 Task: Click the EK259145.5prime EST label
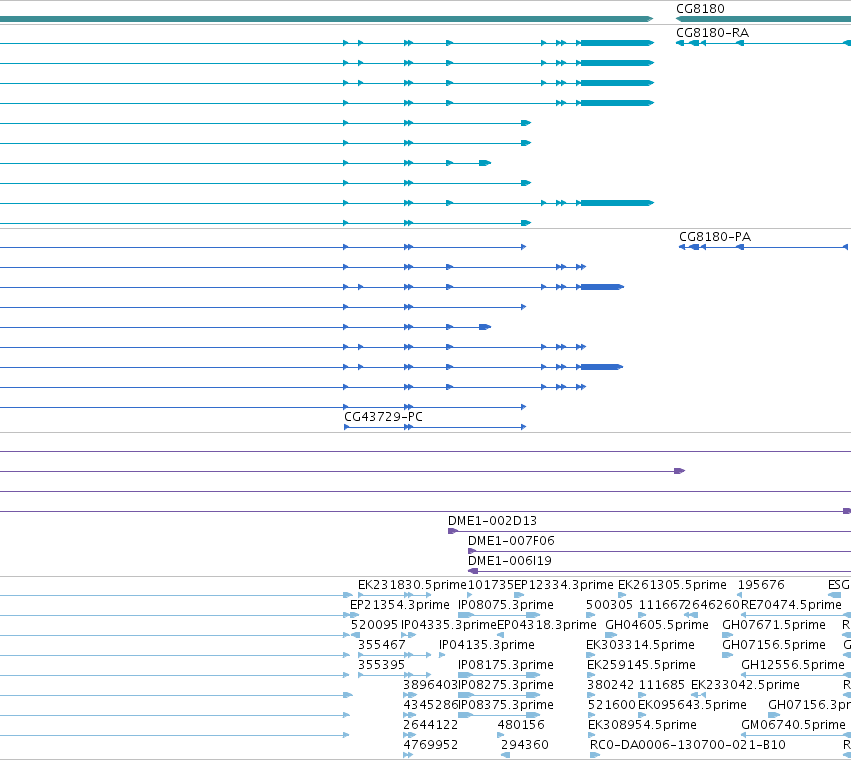click(641, 665)
